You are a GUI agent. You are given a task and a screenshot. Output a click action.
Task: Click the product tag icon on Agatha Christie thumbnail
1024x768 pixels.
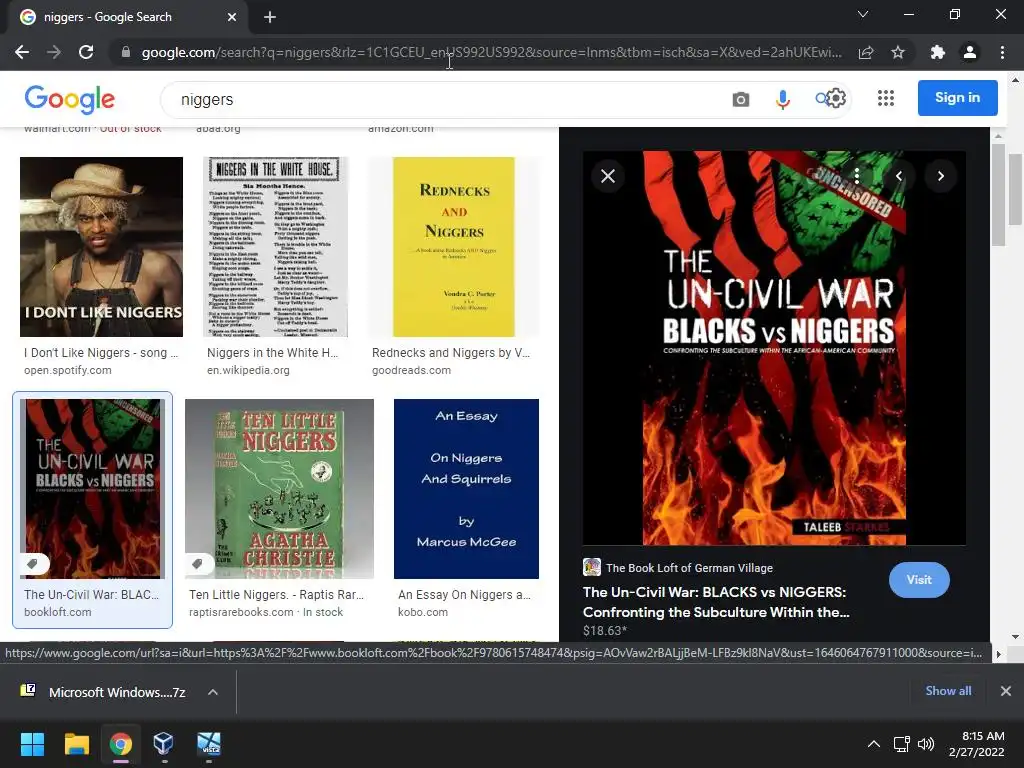pyautogui.click(x=198, y=563)
